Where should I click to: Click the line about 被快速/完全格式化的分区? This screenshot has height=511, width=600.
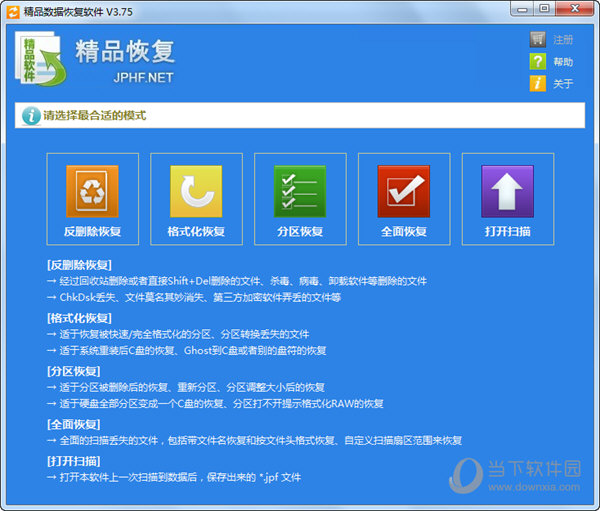(x=178, y=335)
